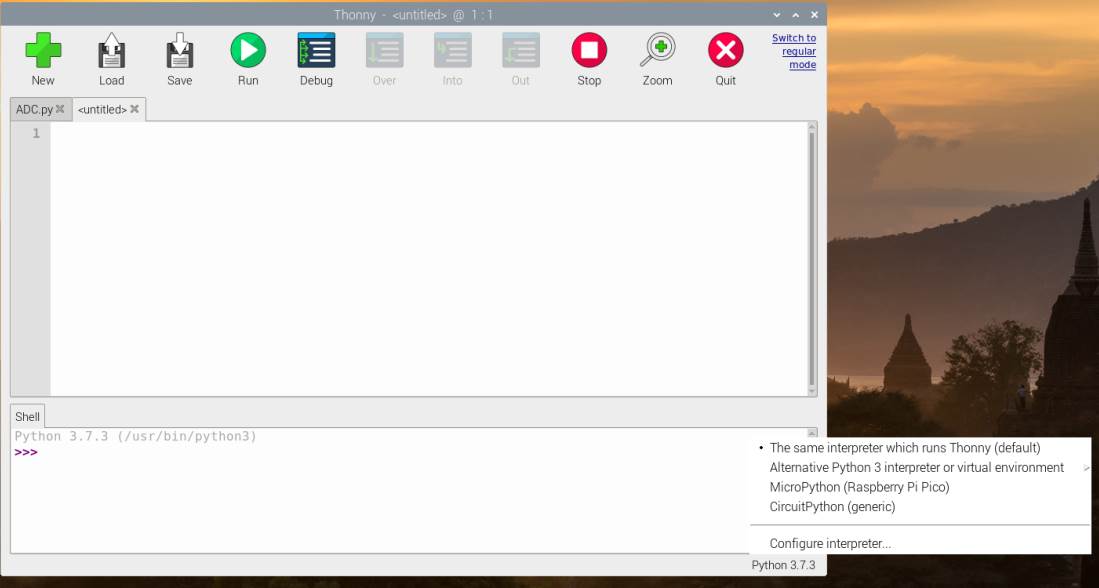Expand Alternative Python 3 interpreter submenu
The width and height of the screenshot is (1099, 588).
917,467
